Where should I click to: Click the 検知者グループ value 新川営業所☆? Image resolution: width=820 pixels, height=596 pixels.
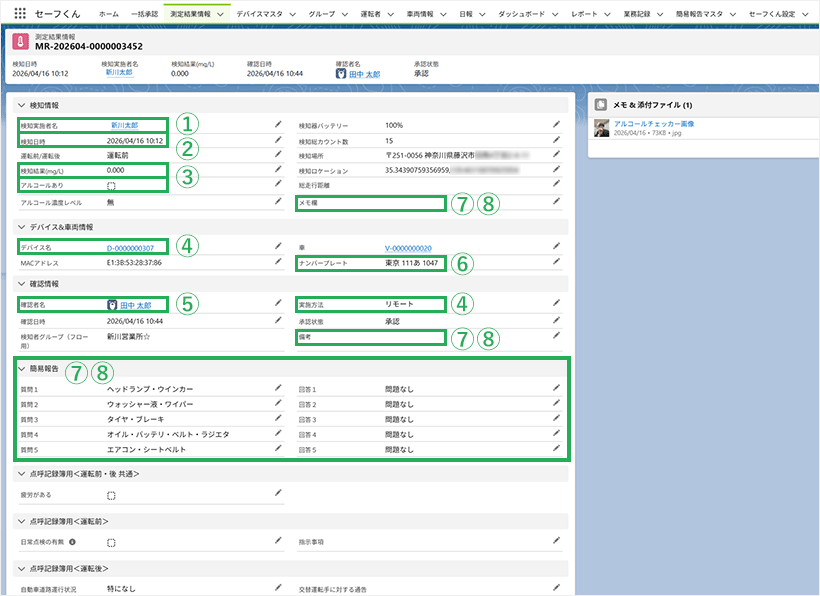(x=129, y=336)
